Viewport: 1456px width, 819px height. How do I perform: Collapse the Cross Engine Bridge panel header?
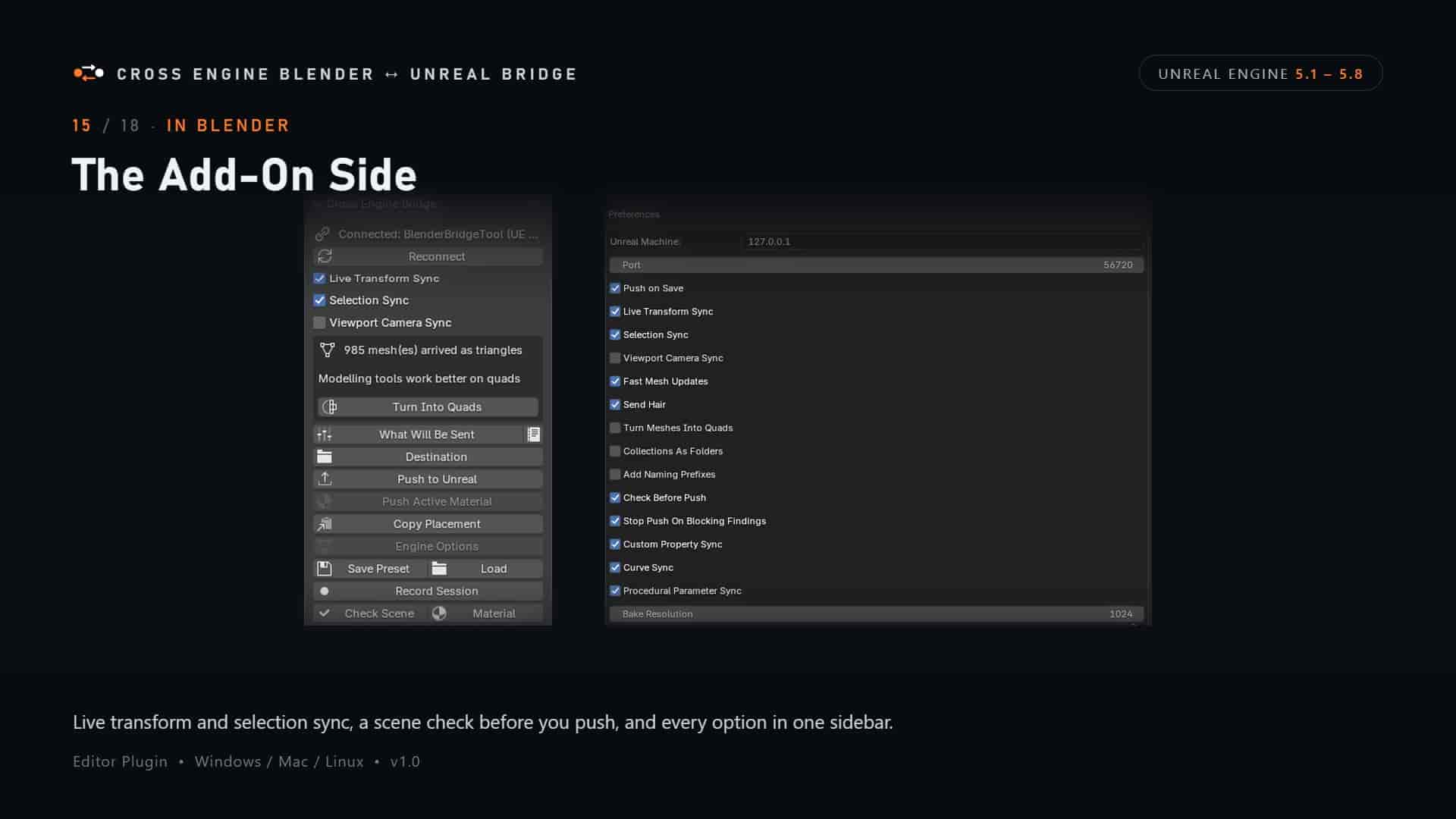428,204
